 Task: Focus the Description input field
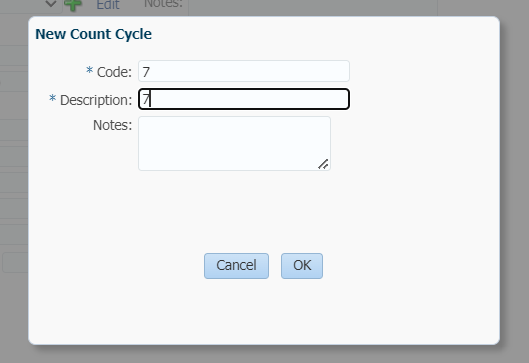click(x=244, y=99)
